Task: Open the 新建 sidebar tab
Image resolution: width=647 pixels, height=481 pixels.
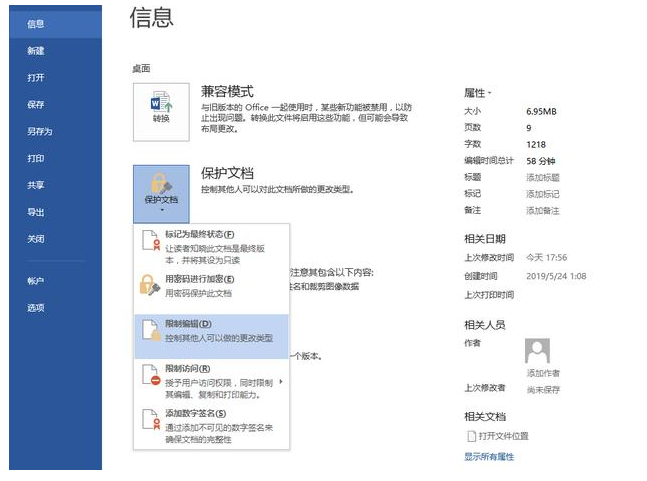Action: tap(55, 51)
